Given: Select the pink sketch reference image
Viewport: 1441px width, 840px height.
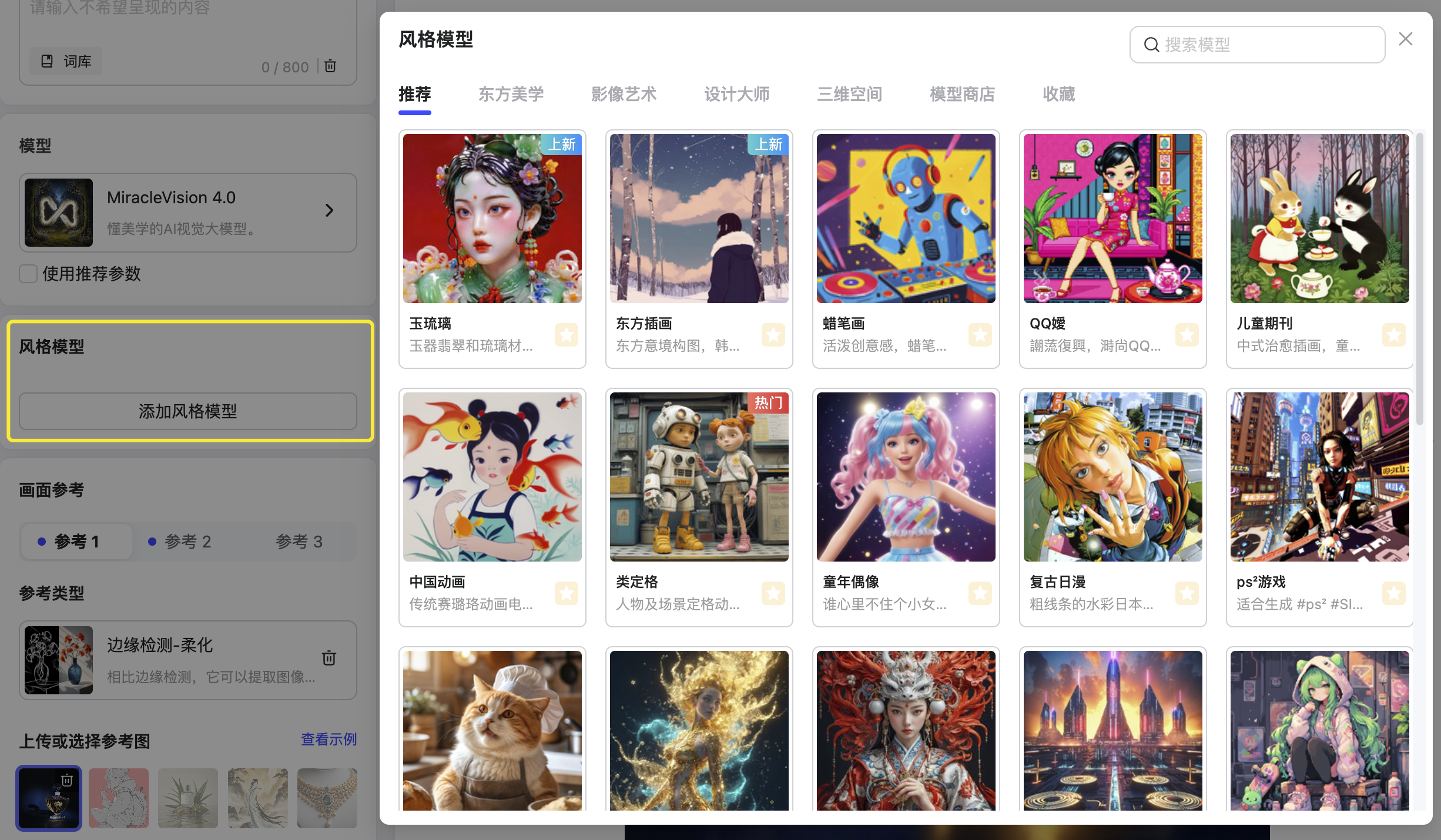Looking at the screenshot, I should pyautogui.click(x=119, y=798).
